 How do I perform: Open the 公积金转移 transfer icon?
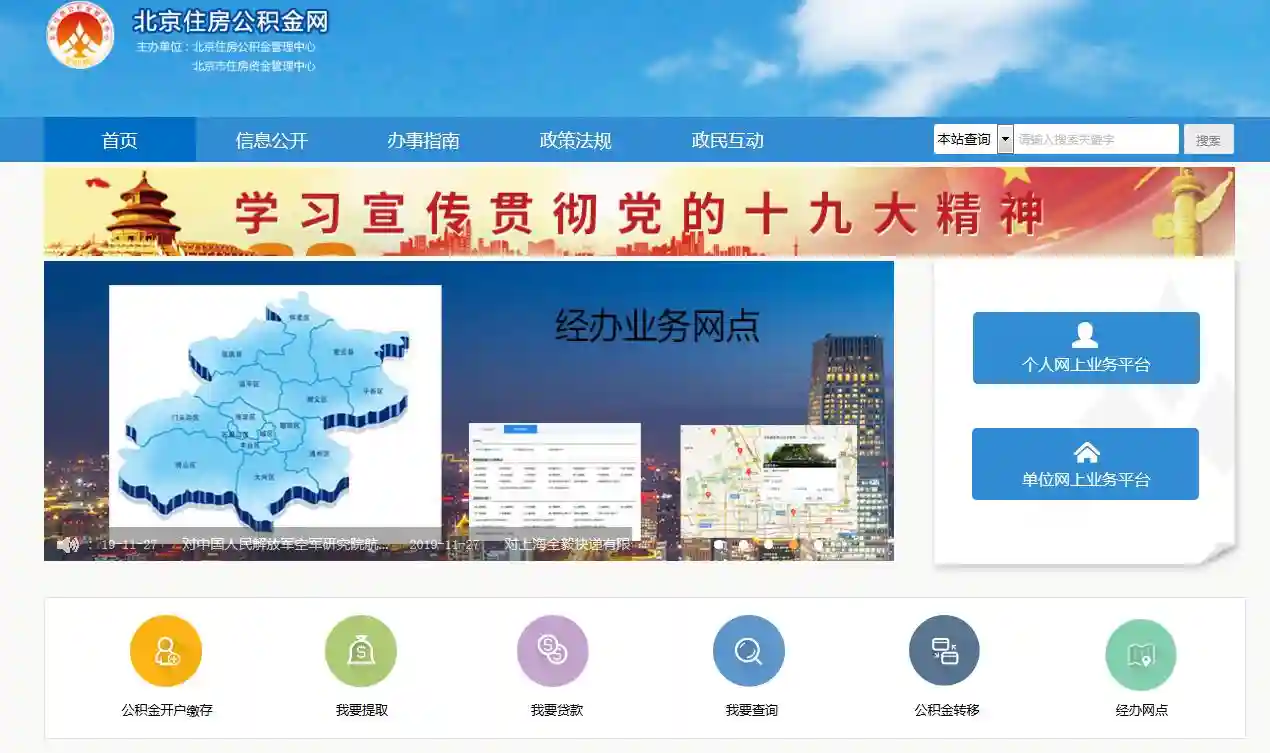pos(944,650)
